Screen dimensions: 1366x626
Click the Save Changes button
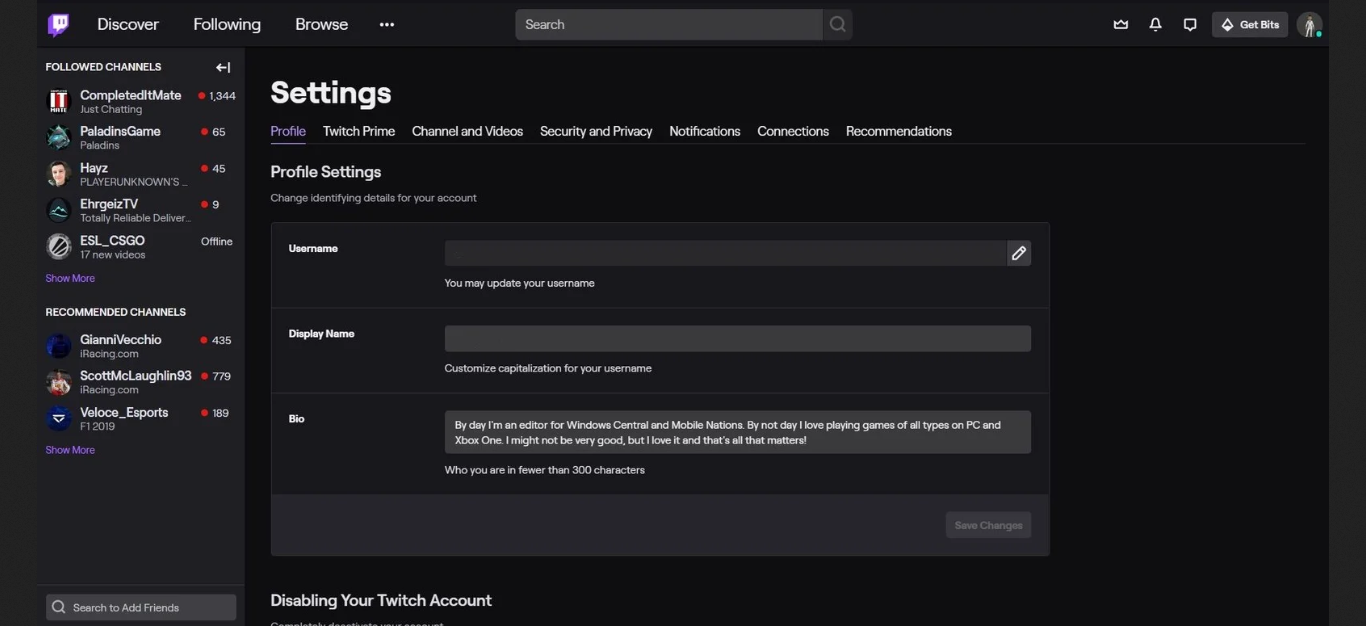[x=988, y=525]
